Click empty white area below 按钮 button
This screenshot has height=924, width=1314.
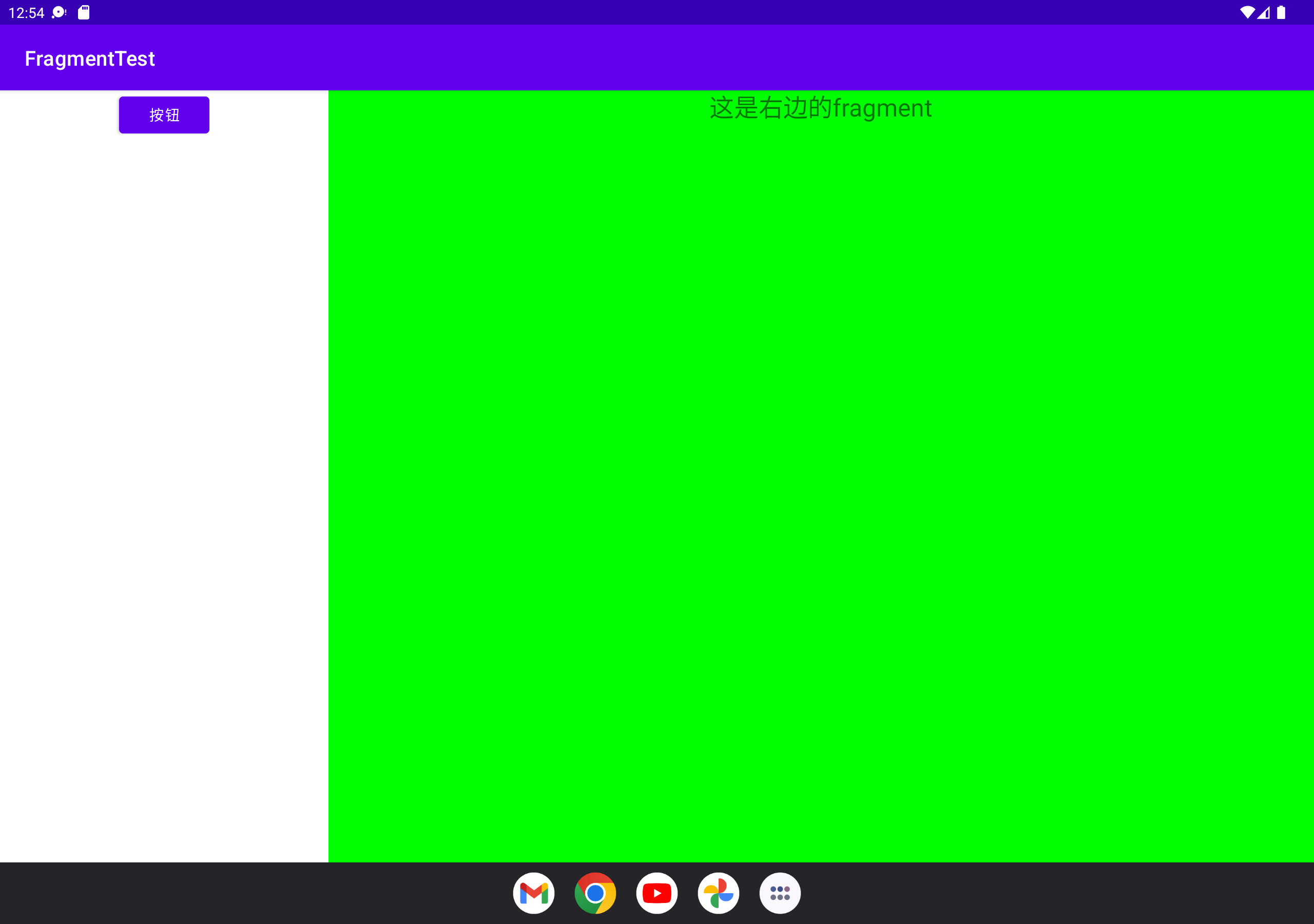click(164, 458)
